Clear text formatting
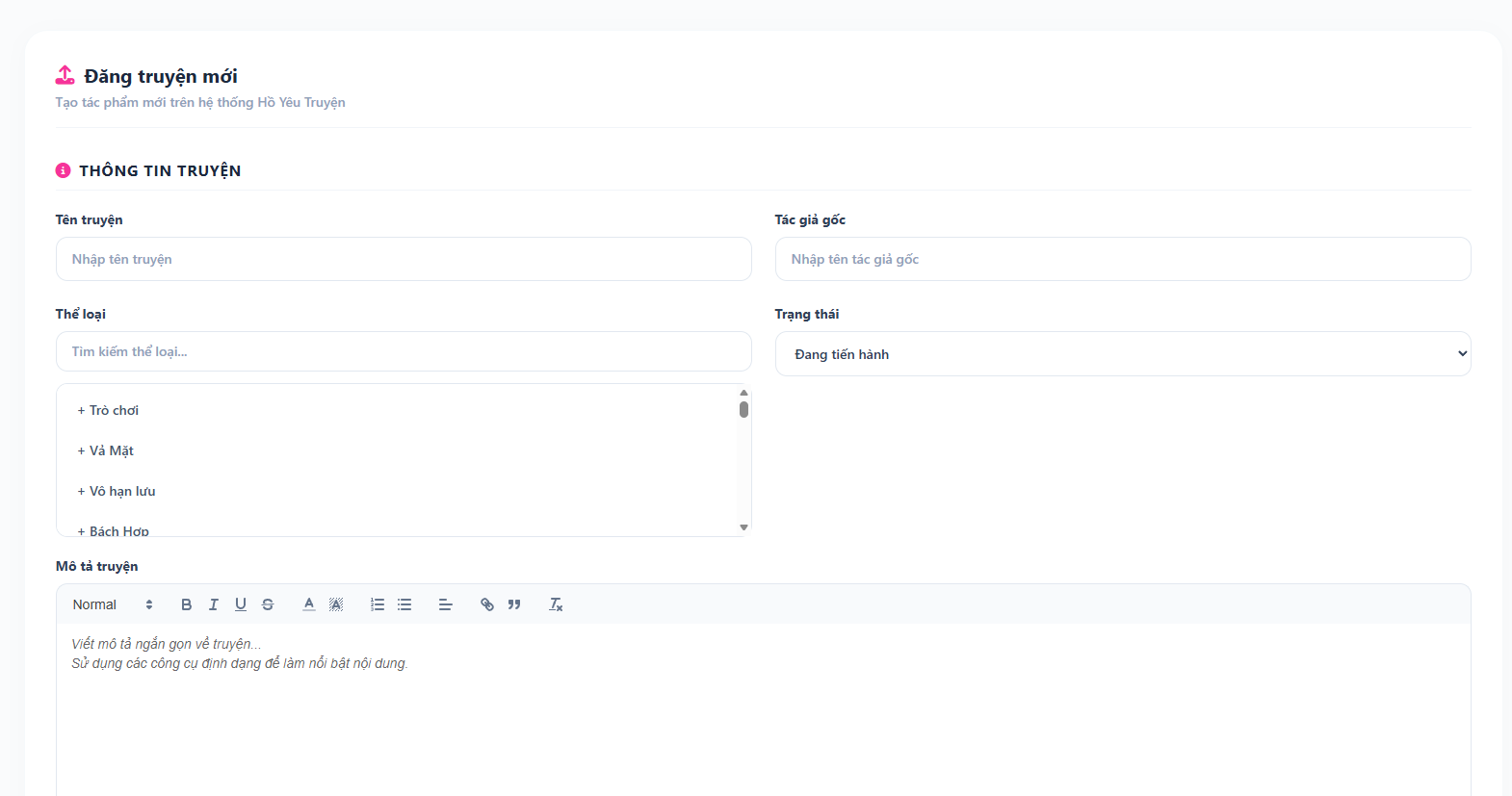The image size is (1512, 796). pos(556,604)
